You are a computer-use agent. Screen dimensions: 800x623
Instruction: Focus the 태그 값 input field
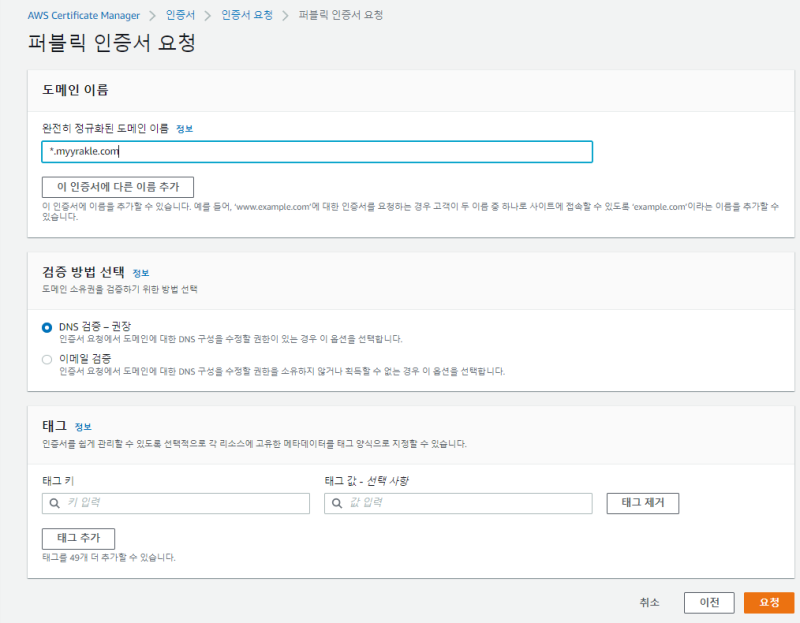pos(458,503)
